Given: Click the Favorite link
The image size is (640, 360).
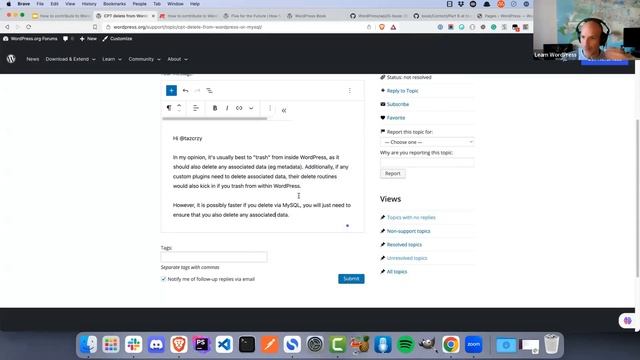Looking at the screenshot, I should pyautogui.click(x=396, y=118).
